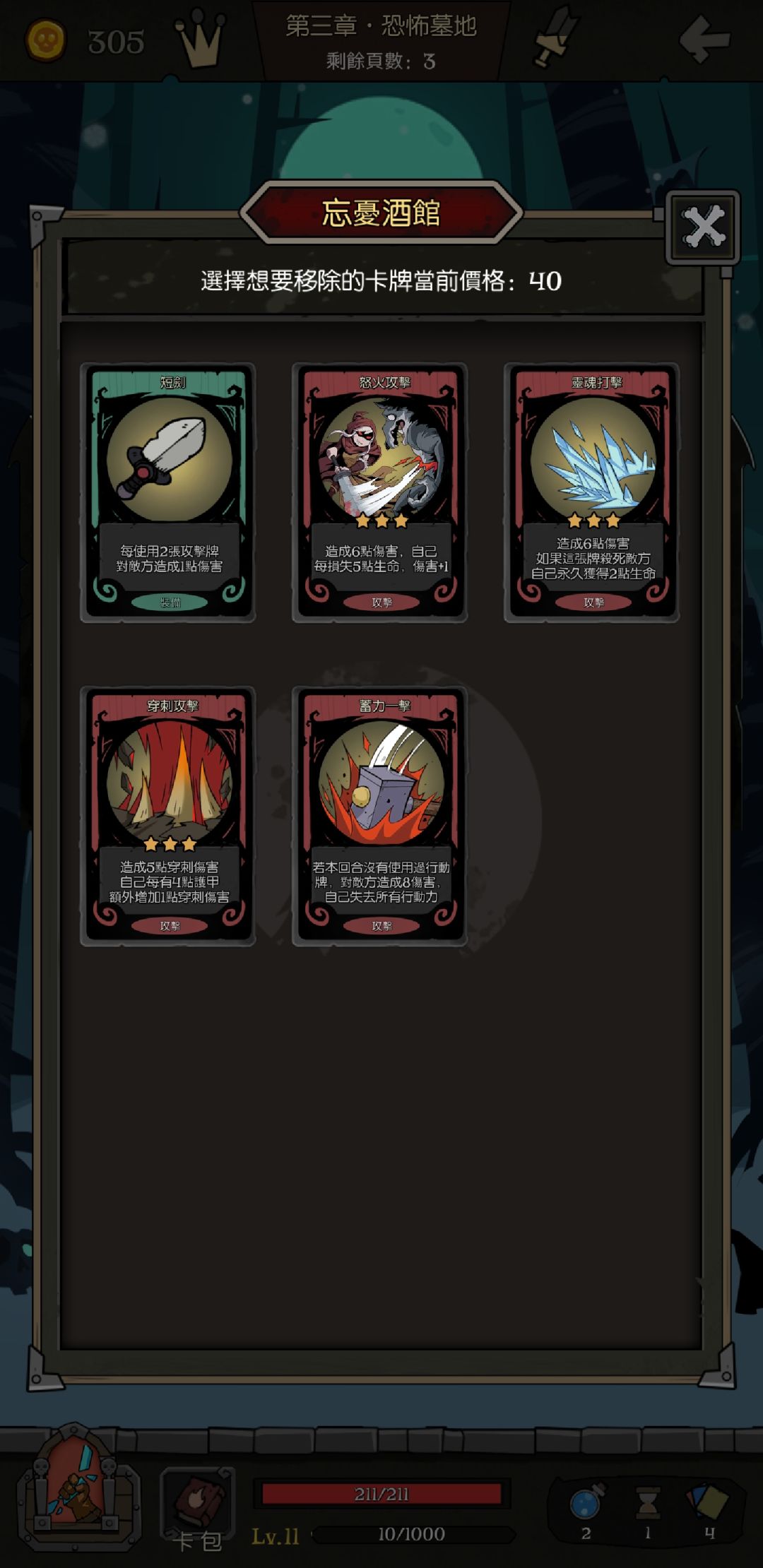The height and width of the screenshot is (1568, 763).
Task: Tap the gold skull coin icon
Action: (x=46, y=40)
